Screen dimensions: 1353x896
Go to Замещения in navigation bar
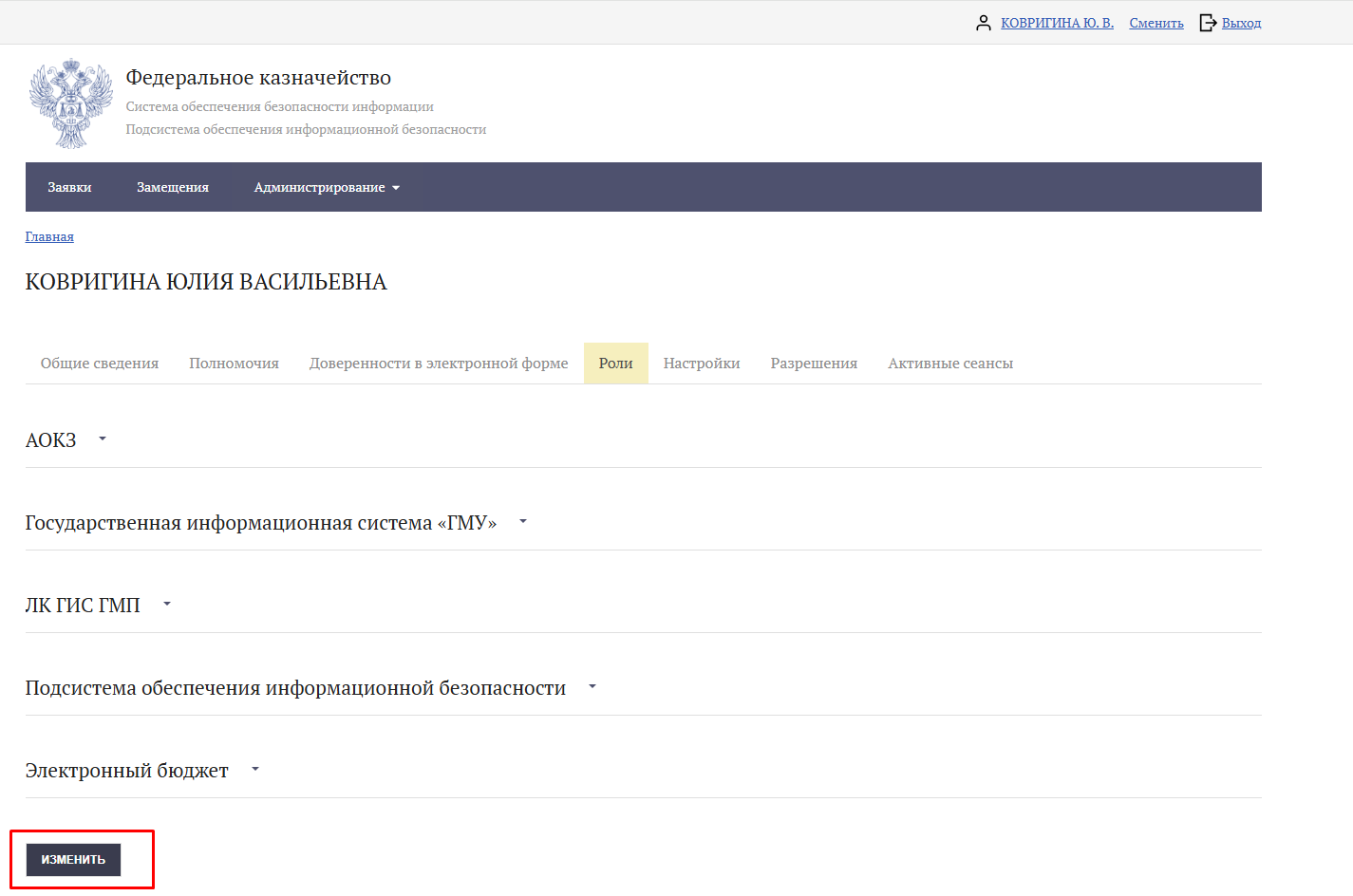173,187
